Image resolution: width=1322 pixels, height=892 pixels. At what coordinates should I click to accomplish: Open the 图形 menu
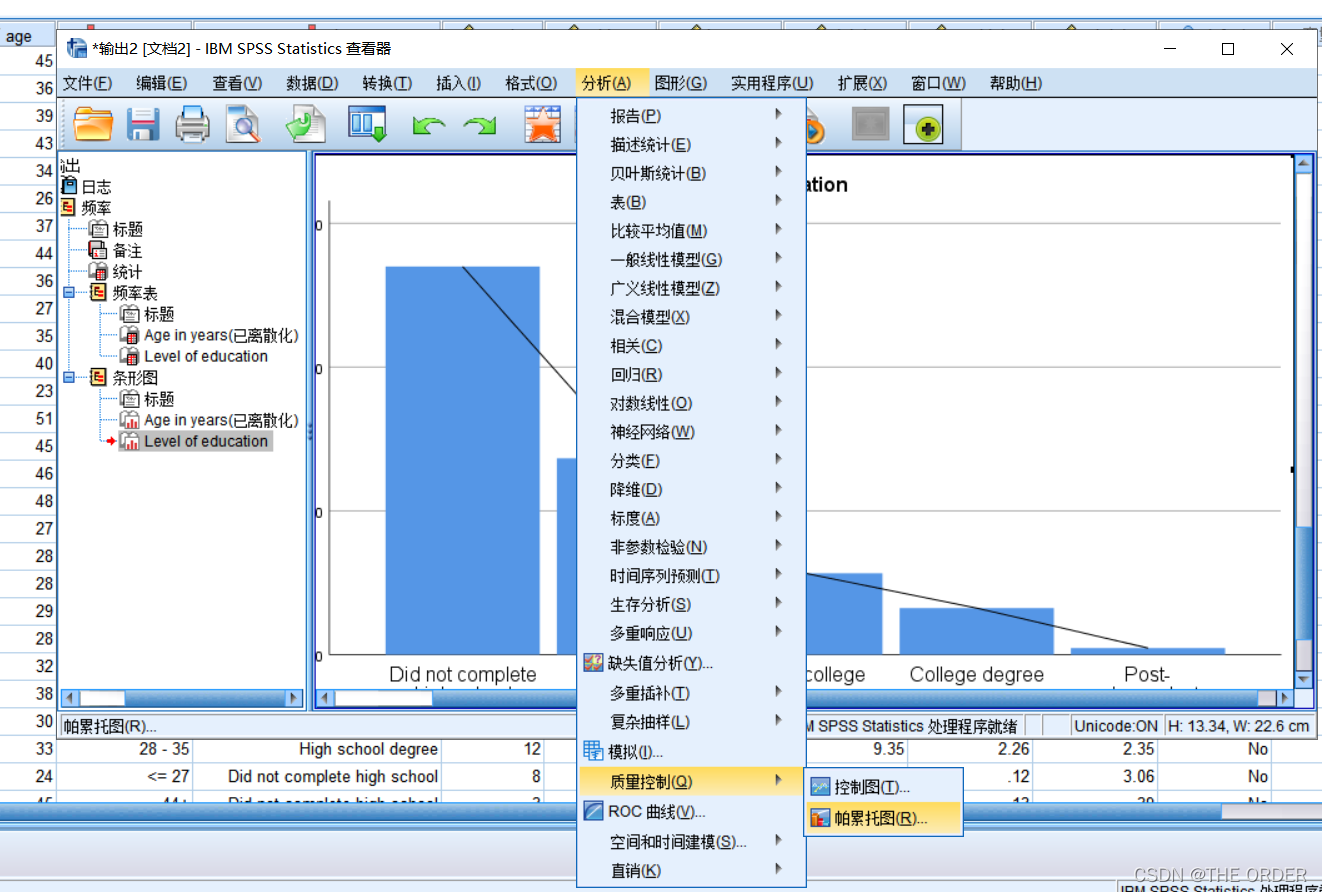click(x=681, y=83)
